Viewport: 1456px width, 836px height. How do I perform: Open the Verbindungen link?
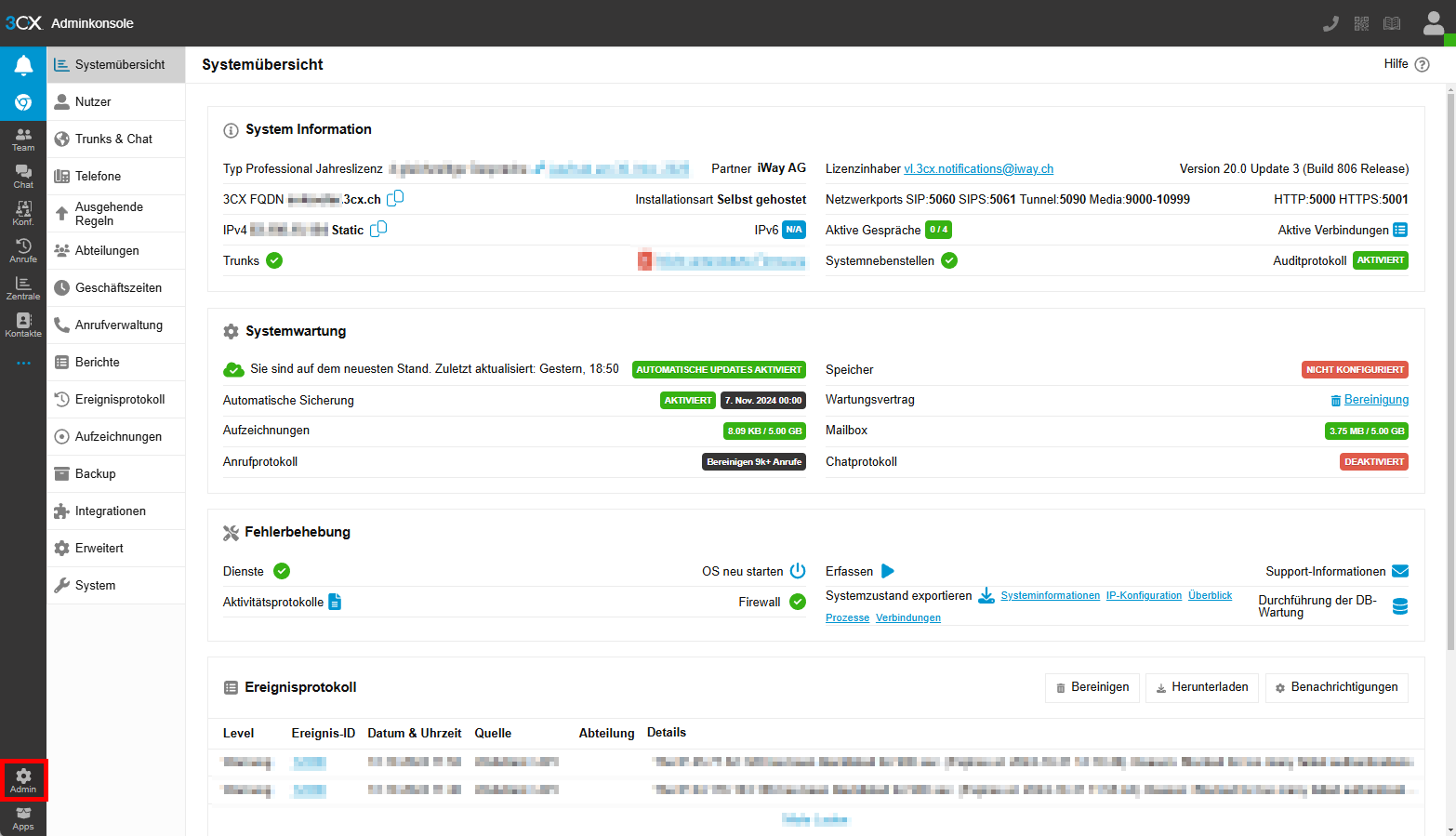pos(908,617)
